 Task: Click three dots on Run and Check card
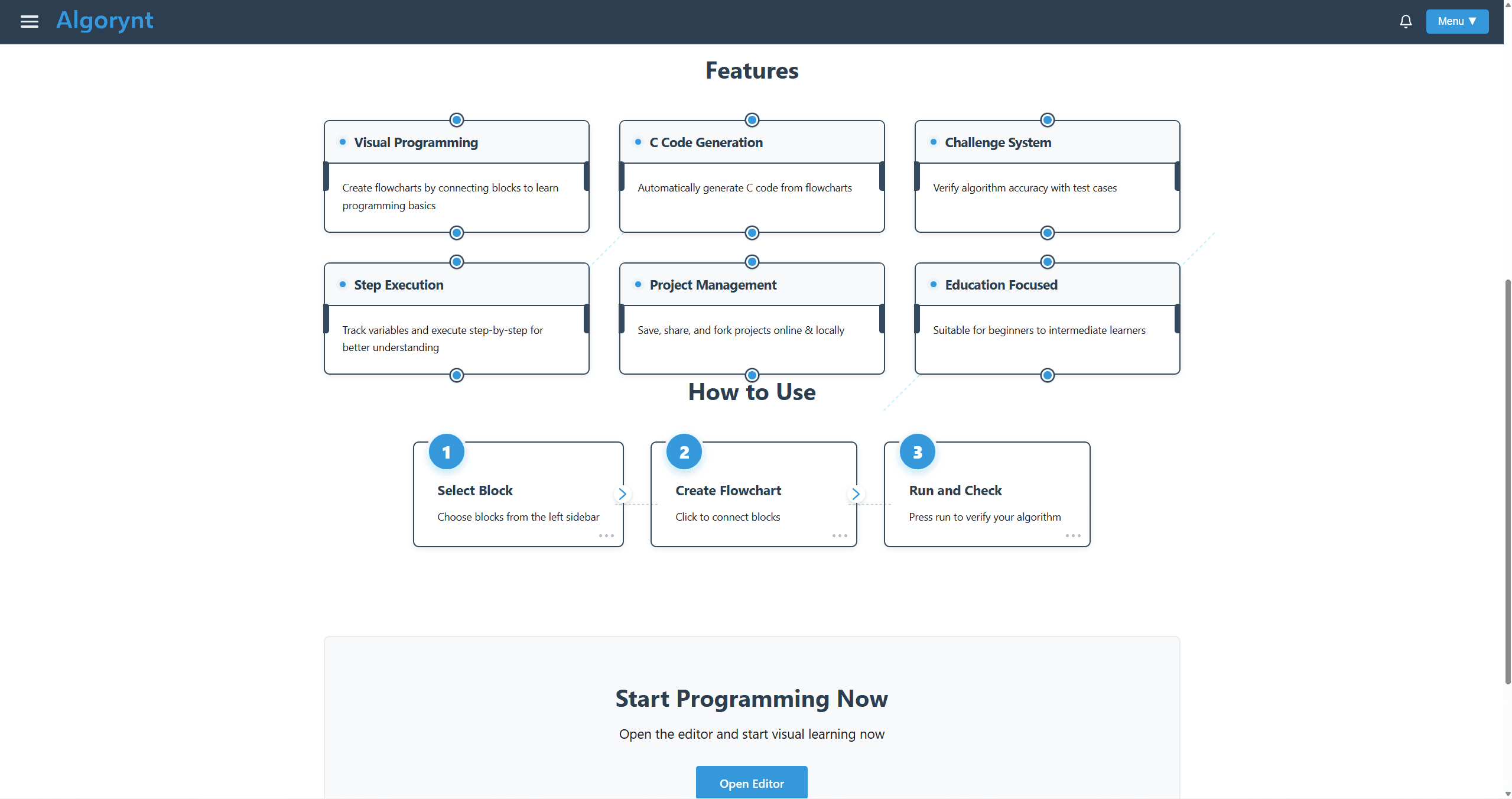pyautogui.click(x=1072, y=536)
